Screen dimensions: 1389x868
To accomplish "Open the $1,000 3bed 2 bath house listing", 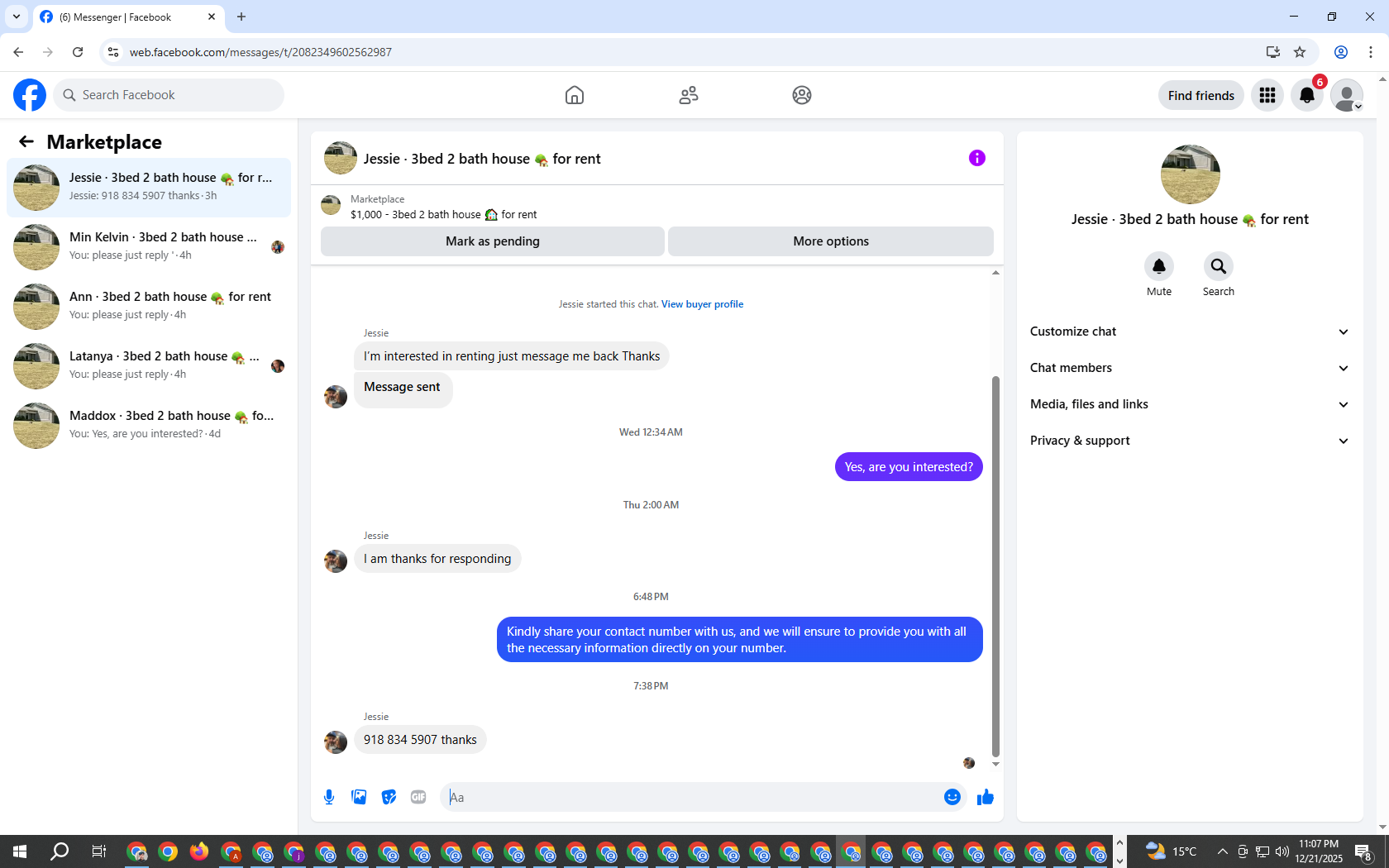I will 443,214.
